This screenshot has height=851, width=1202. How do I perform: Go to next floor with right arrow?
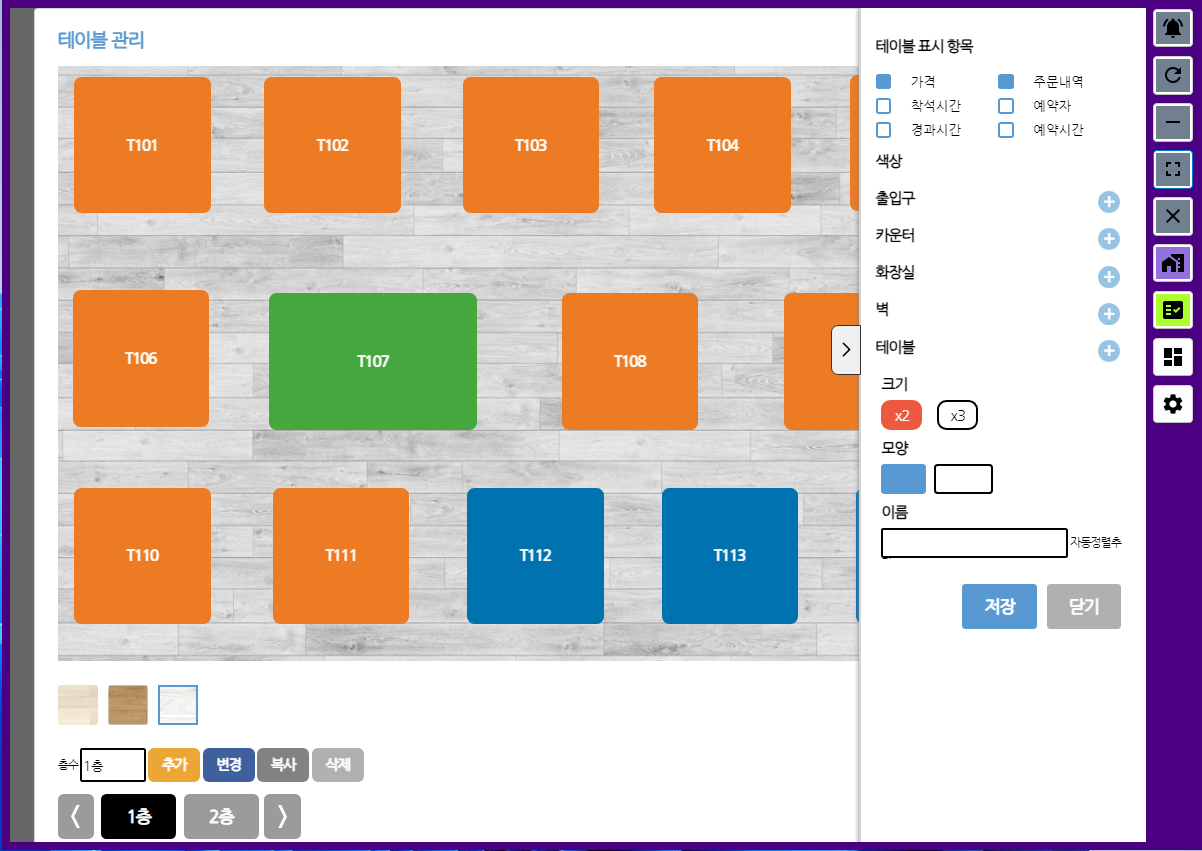point(282,816)
